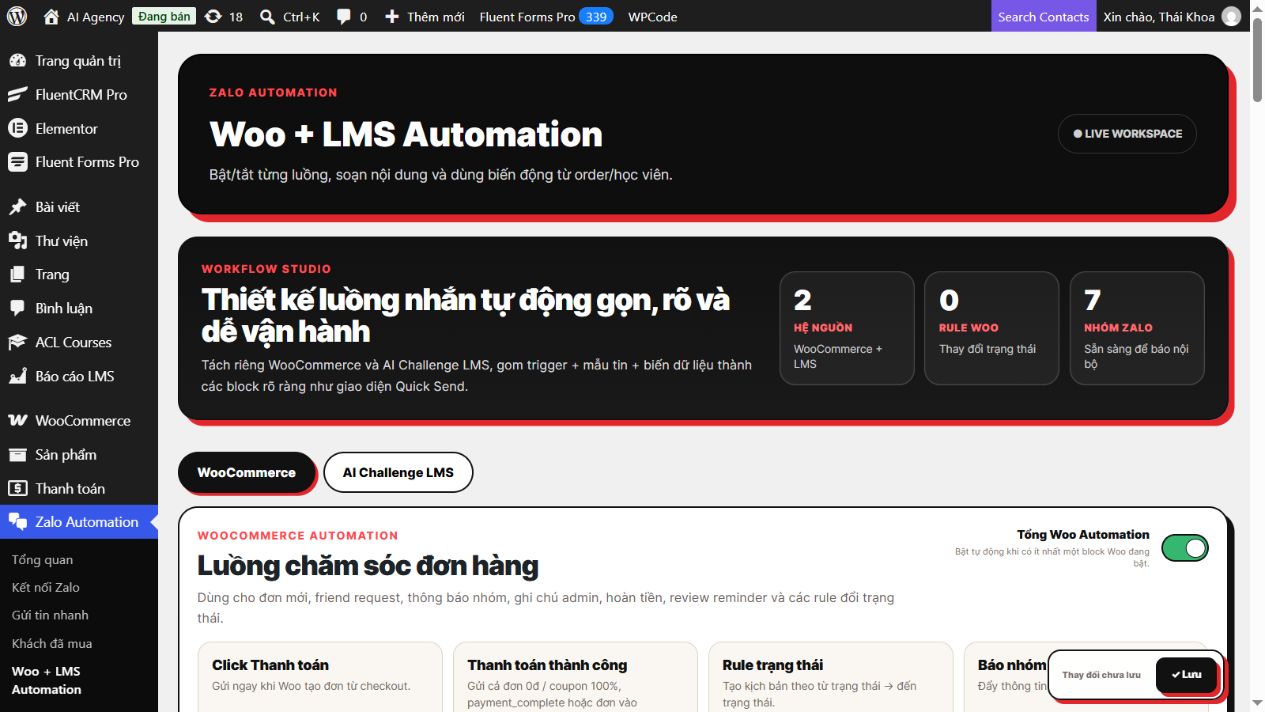Click the Zalo Automation chat icon
The width and height of the screenshot is (1265, 712).
17,522
